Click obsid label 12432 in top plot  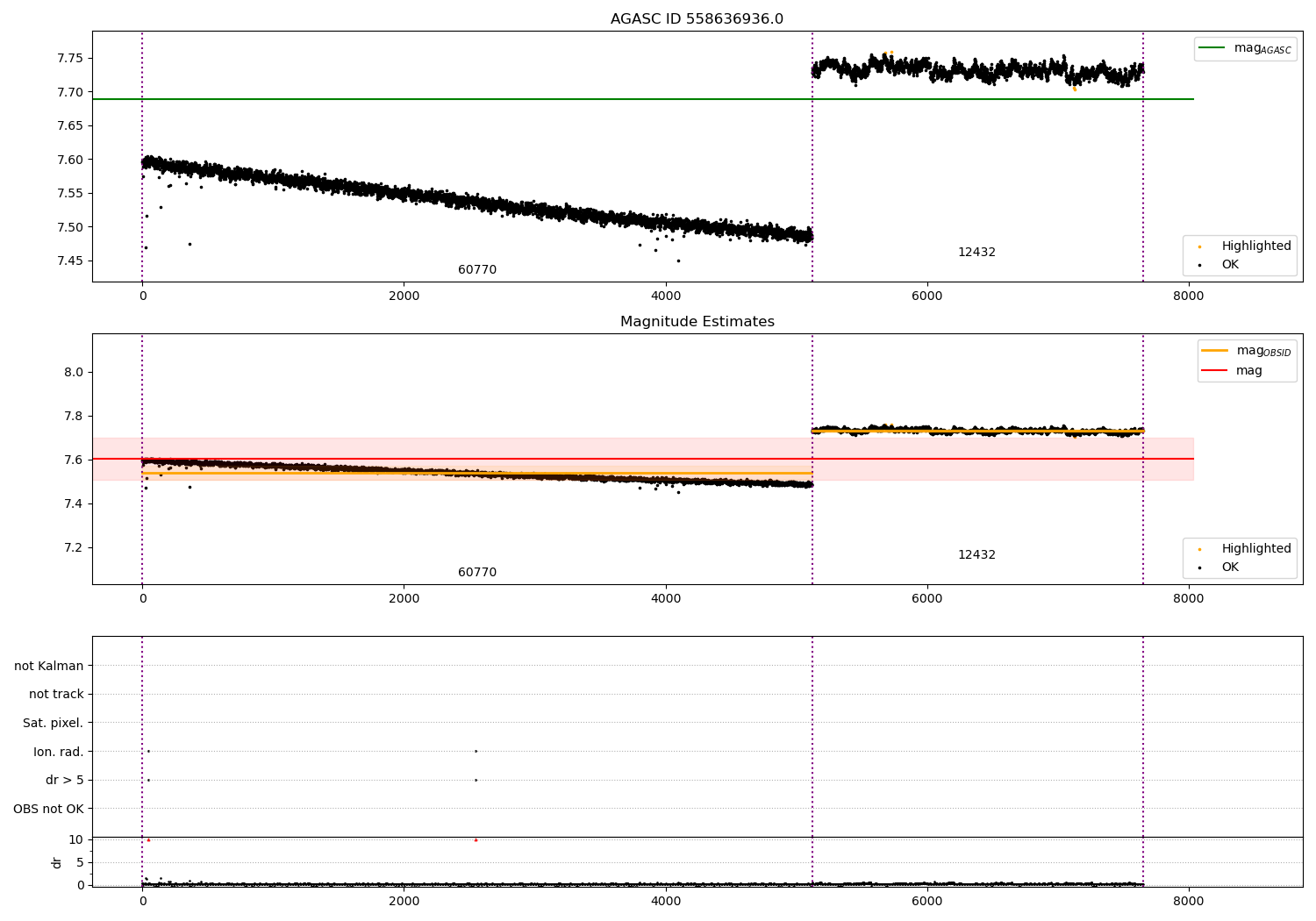pyautogui.click(x=976, y=253)
